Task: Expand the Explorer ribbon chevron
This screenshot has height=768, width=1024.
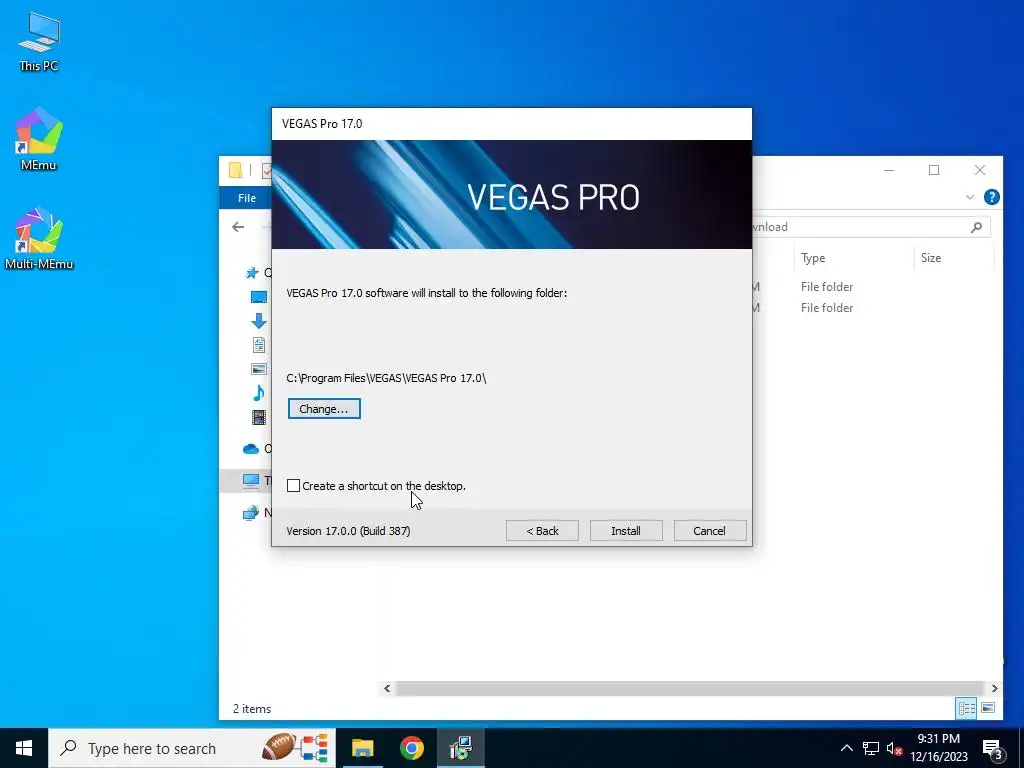Action: click(x=970, y=197)
